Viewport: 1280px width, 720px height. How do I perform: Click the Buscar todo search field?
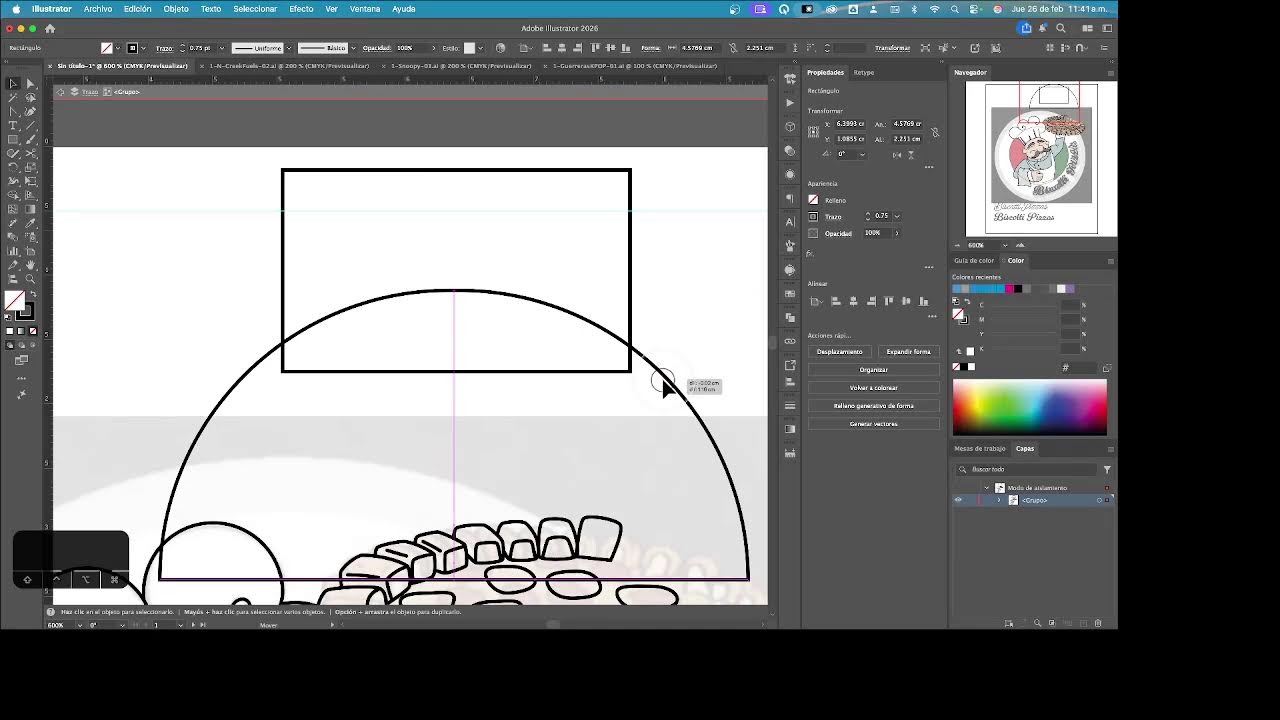click(x=1030, y=469)
